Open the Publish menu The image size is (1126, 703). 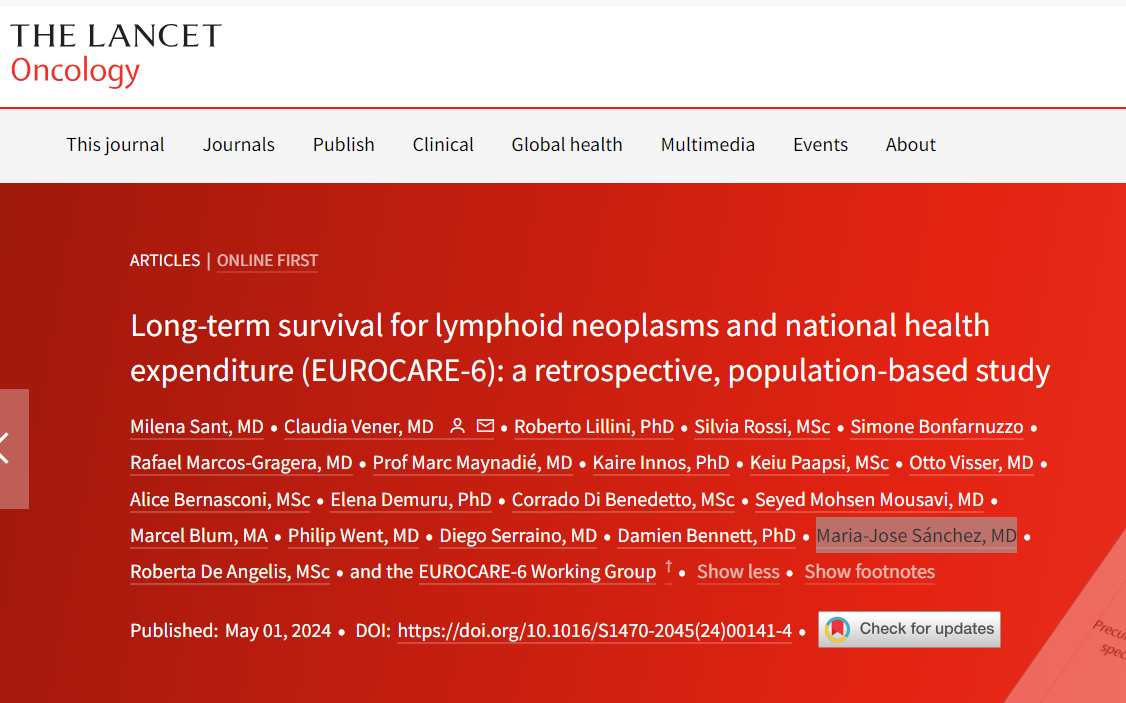[343, 145]
